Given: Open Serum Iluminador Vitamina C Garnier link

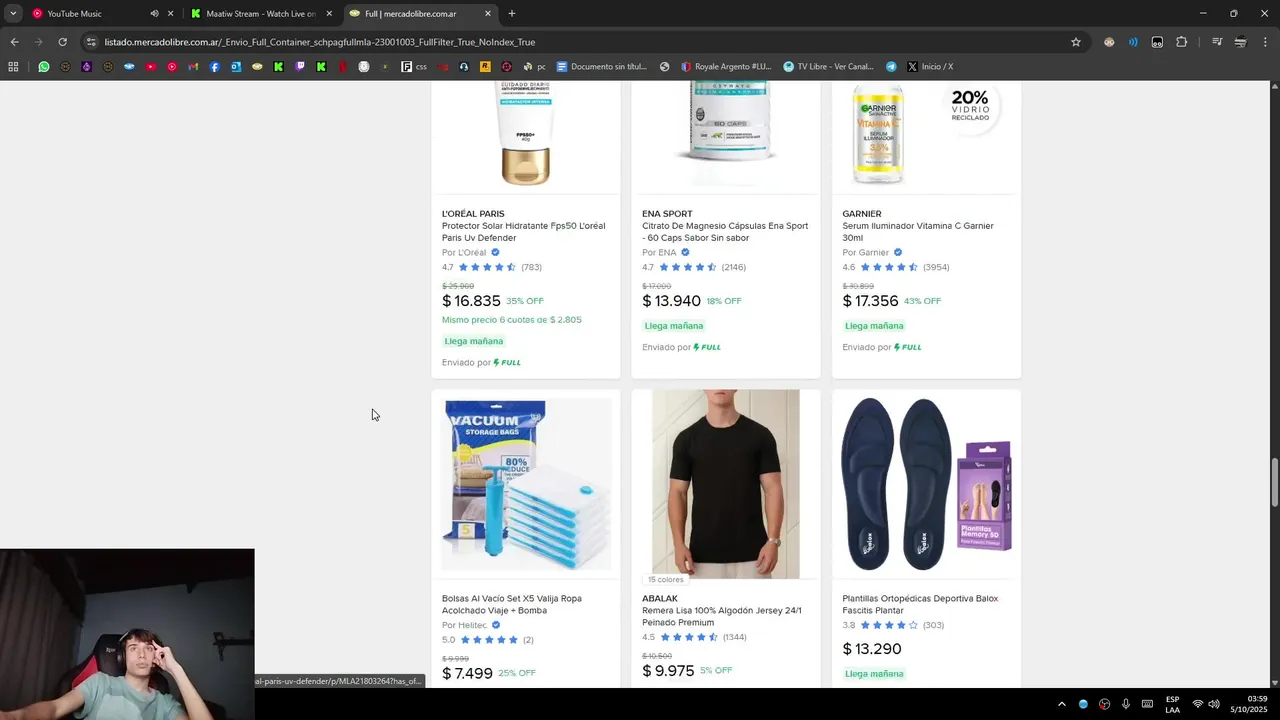Looking at the screenshot, I should click(x=918, y=232).
